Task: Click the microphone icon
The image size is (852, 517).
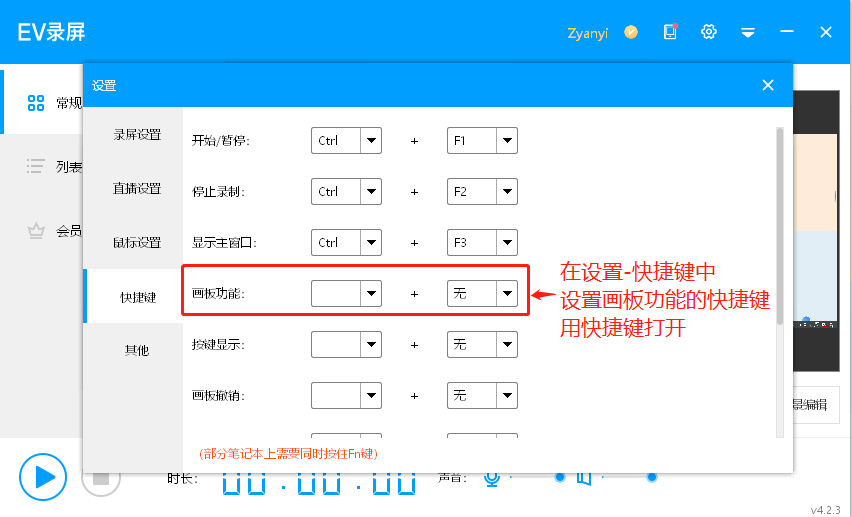Action: pos(492,478)
